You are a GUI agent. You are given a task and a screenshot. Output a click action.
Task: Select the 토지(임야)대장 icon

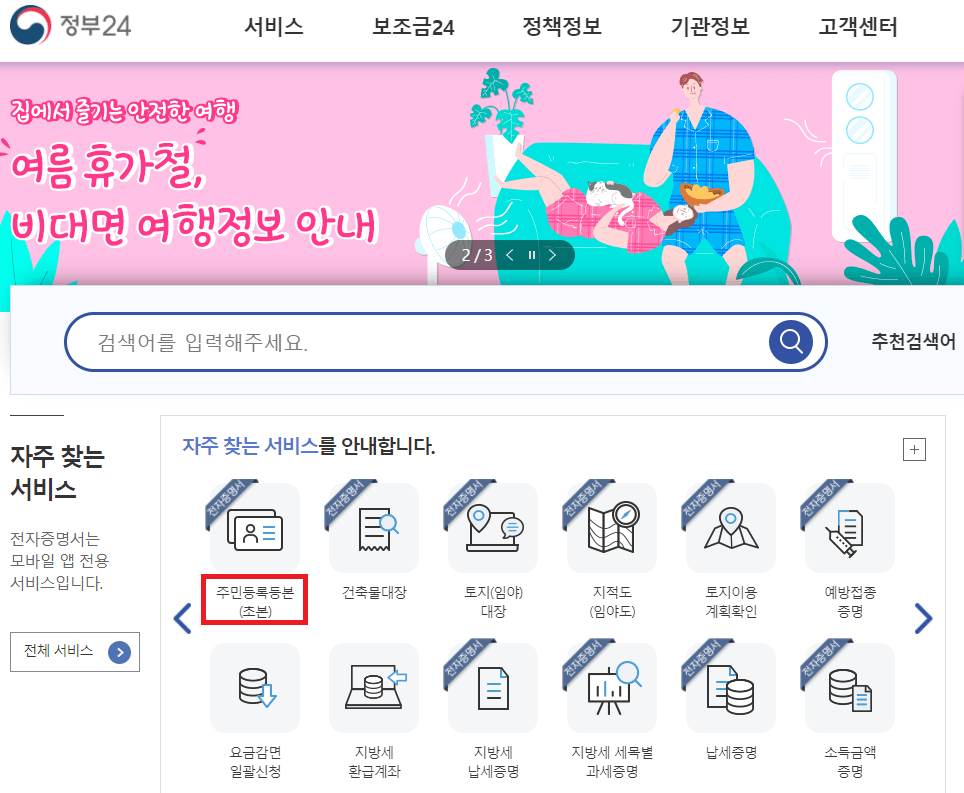(493, 527)
